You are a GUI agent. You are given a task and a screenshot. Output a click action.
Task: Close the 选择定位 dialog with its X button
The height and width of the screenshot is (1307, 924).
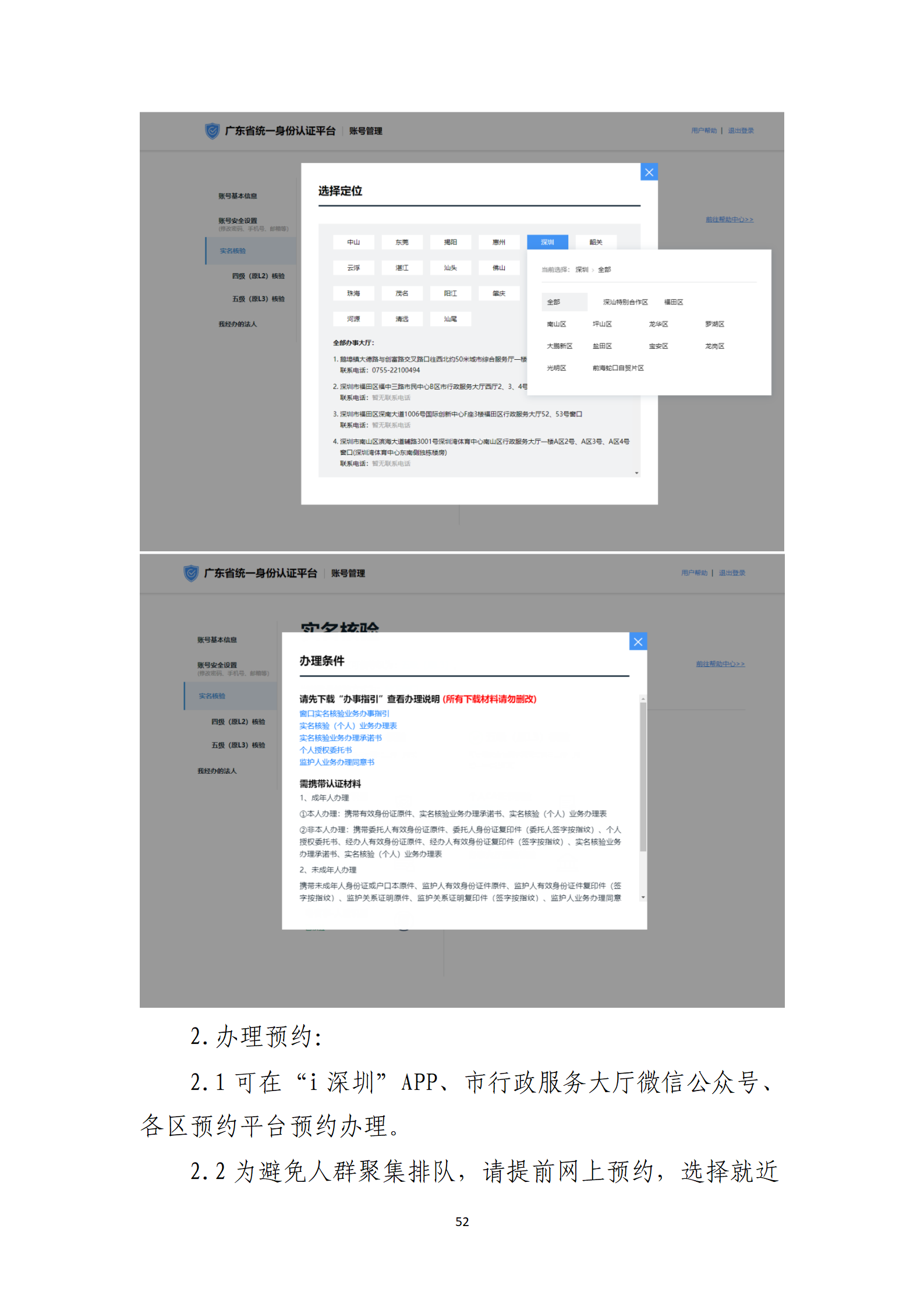pyautogui.click(x=649, y=172)
